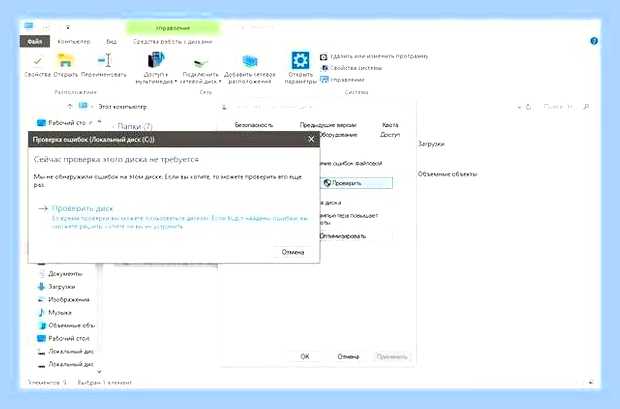Open Объемные объекты in content pane

[447, 174]
